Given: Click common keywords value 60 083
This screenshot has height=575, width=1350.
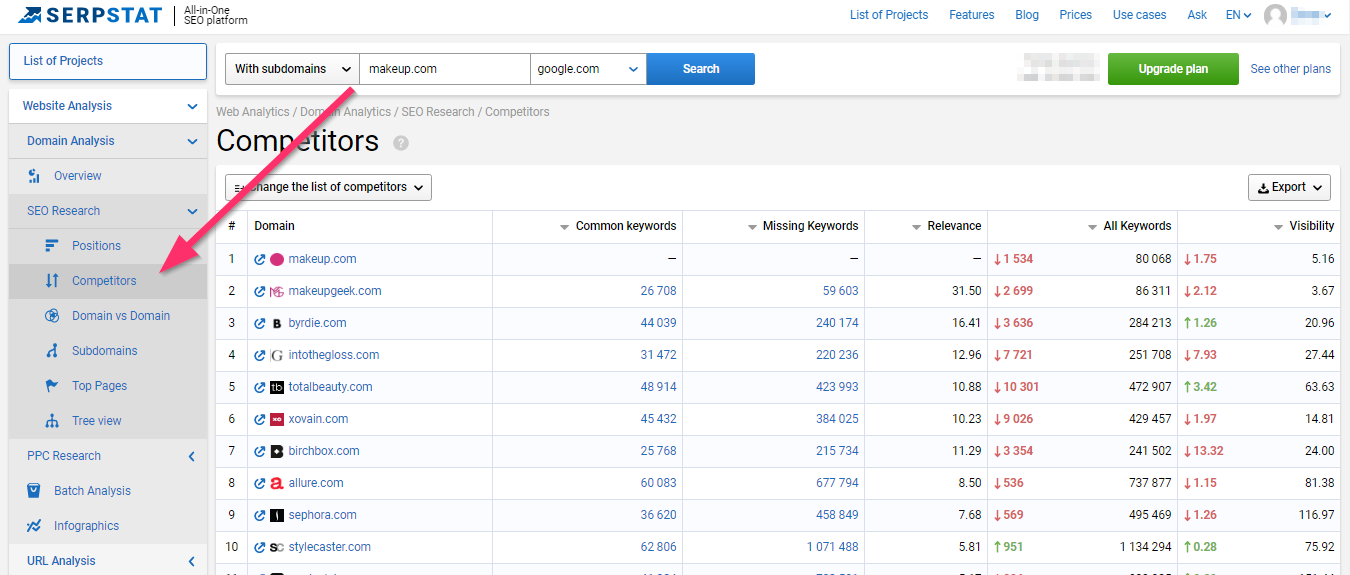Looking at the screenshot, I should (658, 483).
